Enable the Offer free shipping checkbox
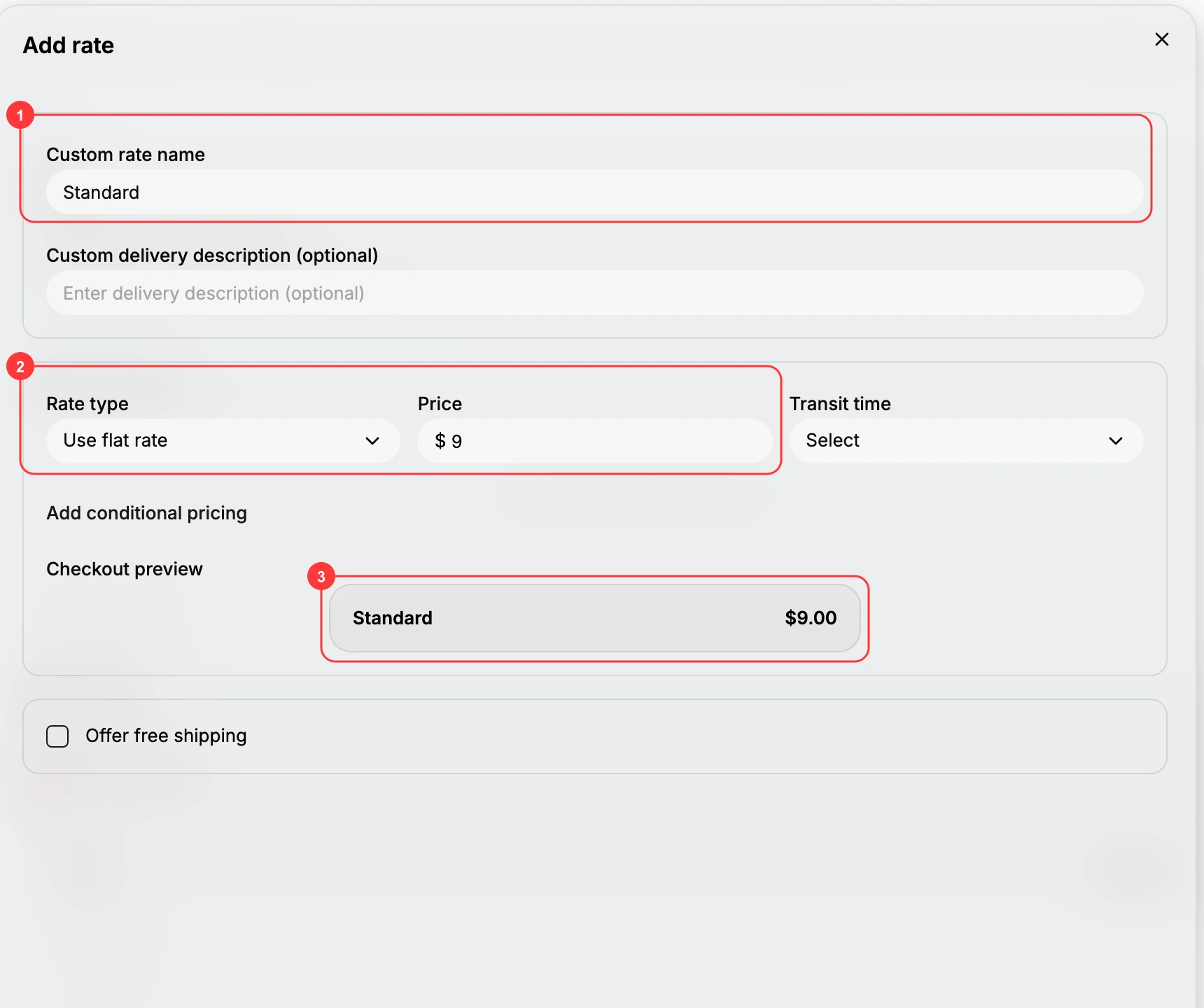This screenshot has width=1204, height=1008. coord(57,736)
